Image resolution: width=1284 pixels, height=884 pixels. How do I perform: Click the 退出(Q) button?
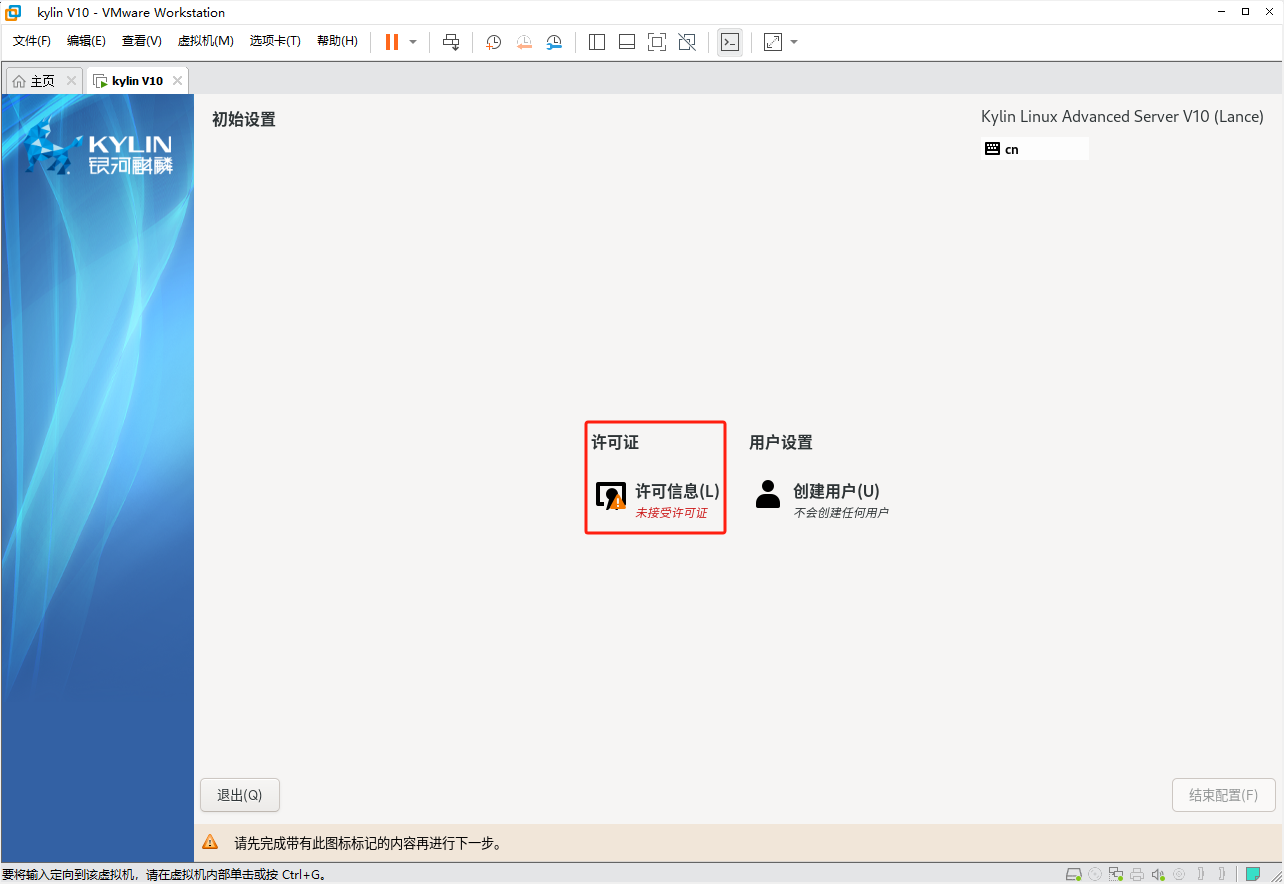[240, 795]
